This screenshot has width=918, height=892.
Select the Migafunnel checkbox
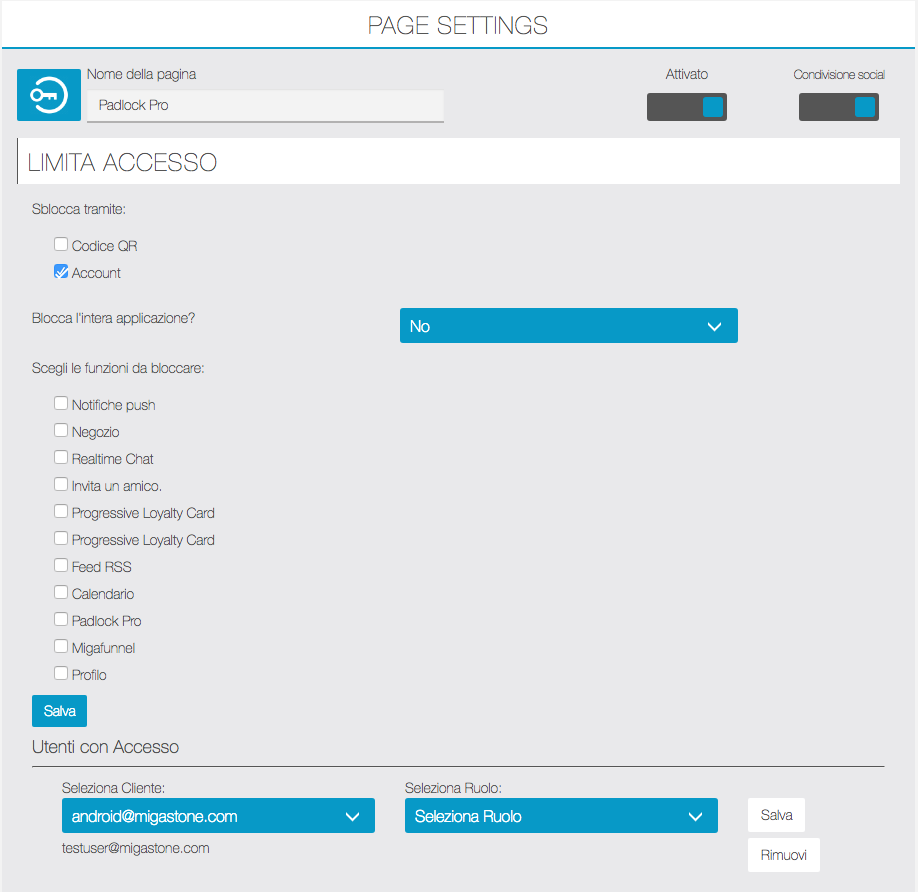[61, 646]
